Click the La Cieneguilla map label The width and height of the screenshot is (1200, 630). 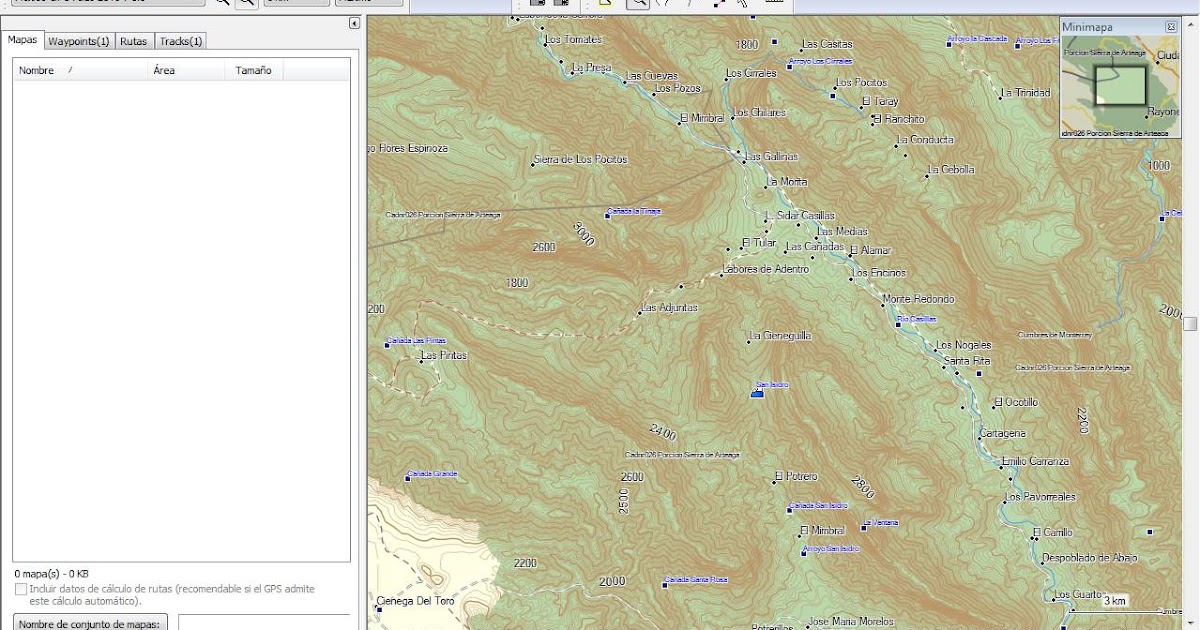[x=780, y=336]
